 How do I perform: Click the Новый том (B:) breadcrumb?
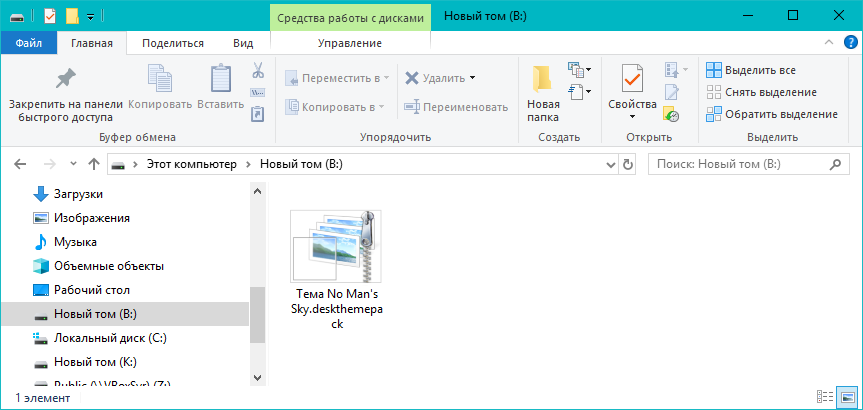[x=301, y=164]
